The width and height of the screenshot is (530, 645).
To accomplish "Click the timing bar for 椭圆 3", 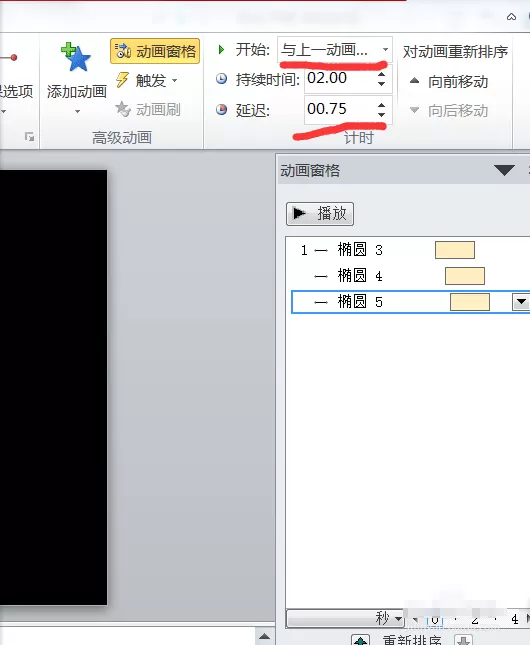I will click(455, 250).
